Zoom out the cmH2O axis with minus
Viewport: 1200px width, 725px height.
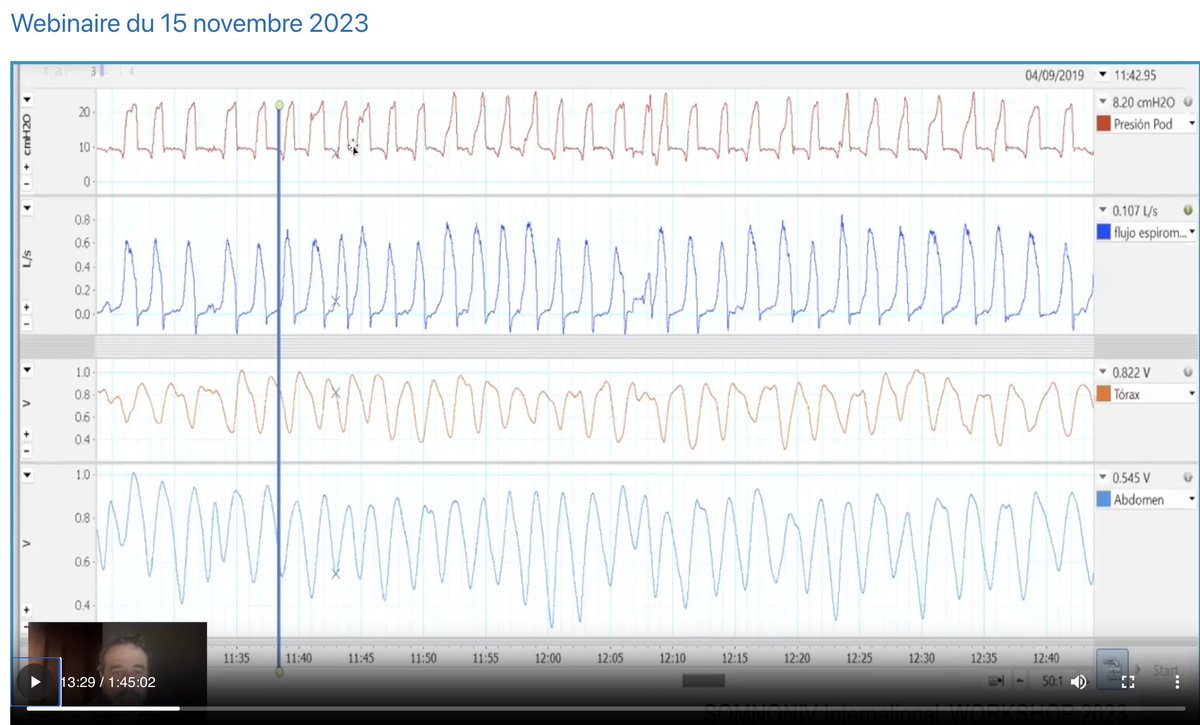point(26,184)
